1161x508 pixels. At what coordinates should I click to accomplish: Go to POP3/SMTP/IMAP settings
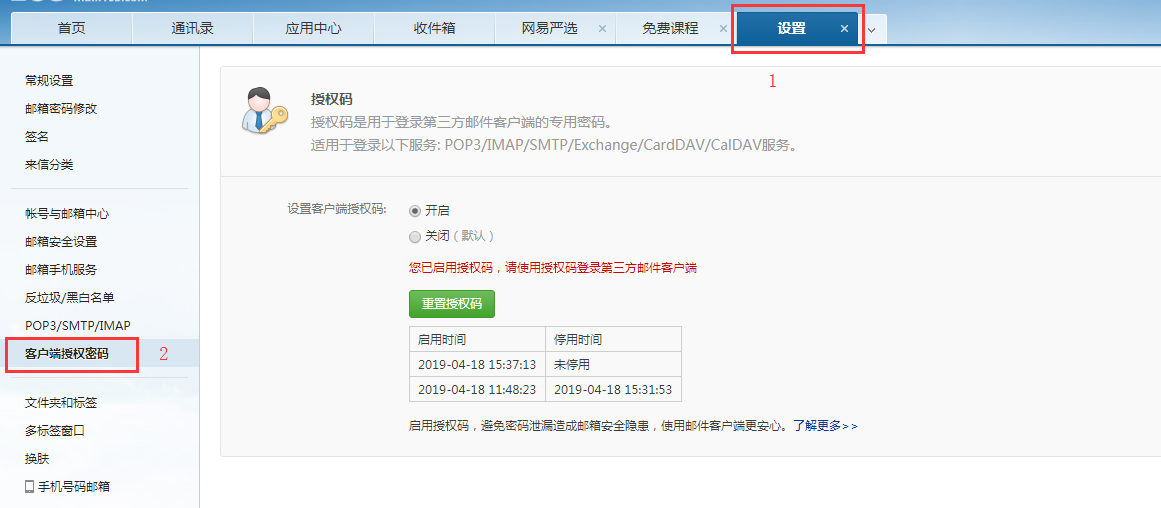[78, 326]
